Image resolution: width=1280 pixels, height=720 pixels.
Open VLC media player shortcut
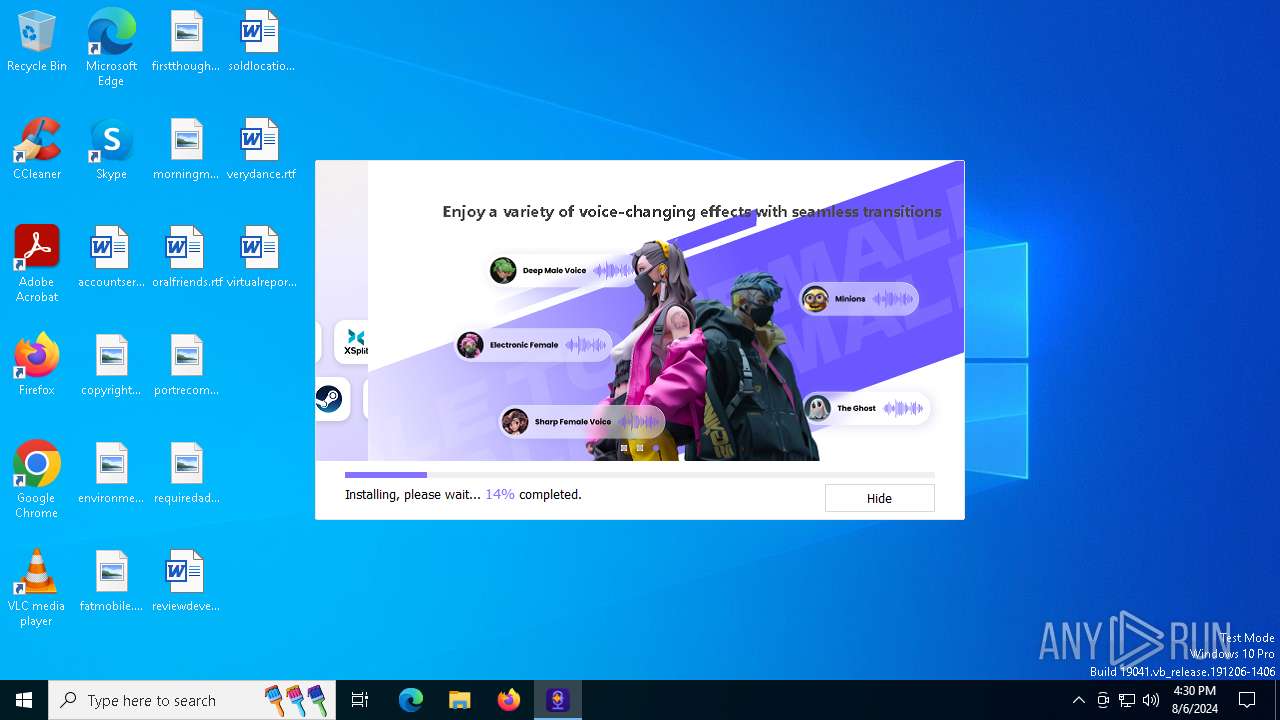37,587
